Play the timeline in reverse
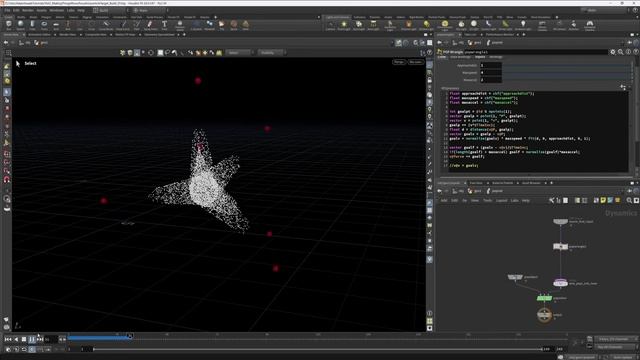This screenshot has width=640, height=360. tap(16, 339)
